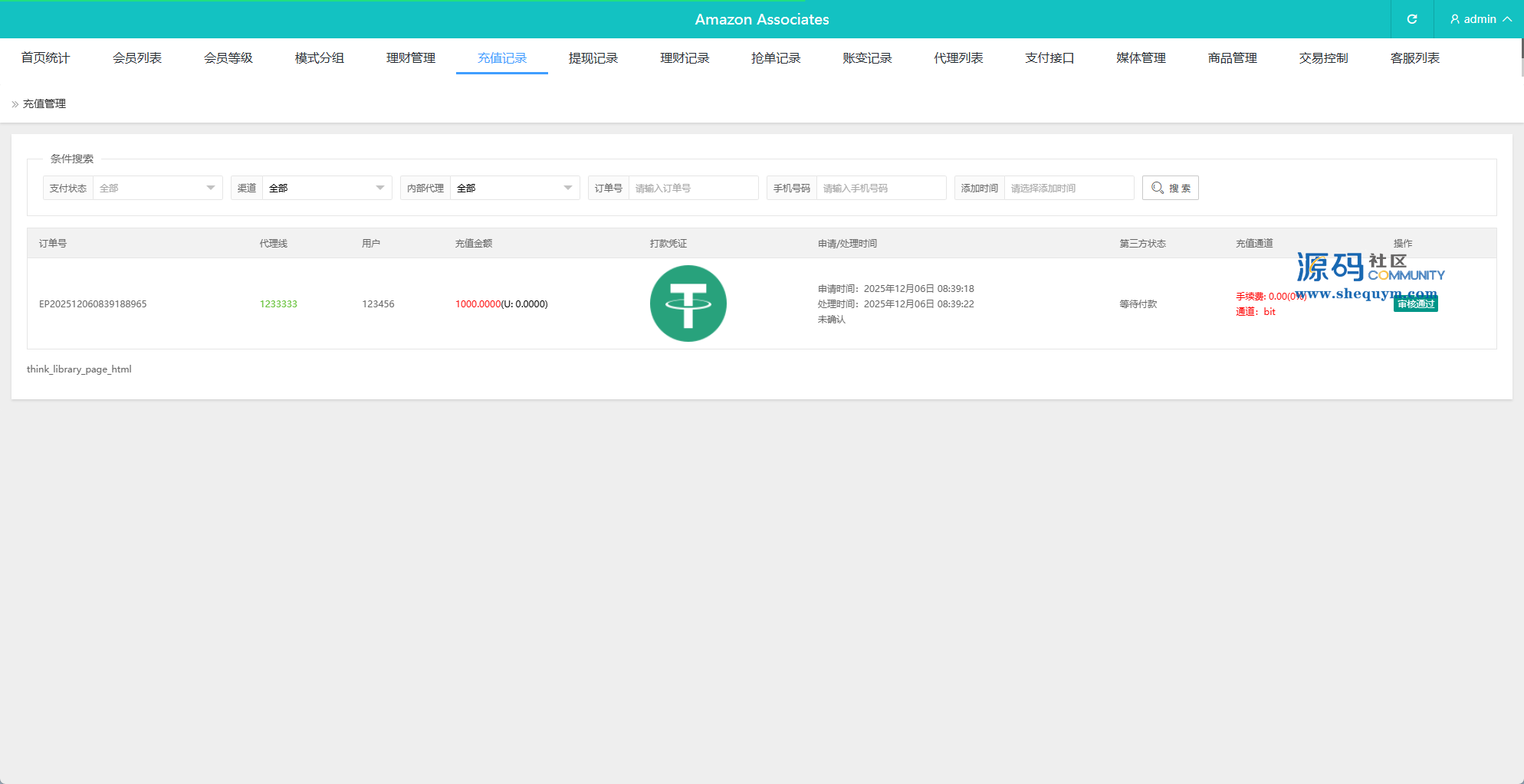Open the 商品管理 tab
The width and height of the screenshot is (1524, 784).
1232,58
